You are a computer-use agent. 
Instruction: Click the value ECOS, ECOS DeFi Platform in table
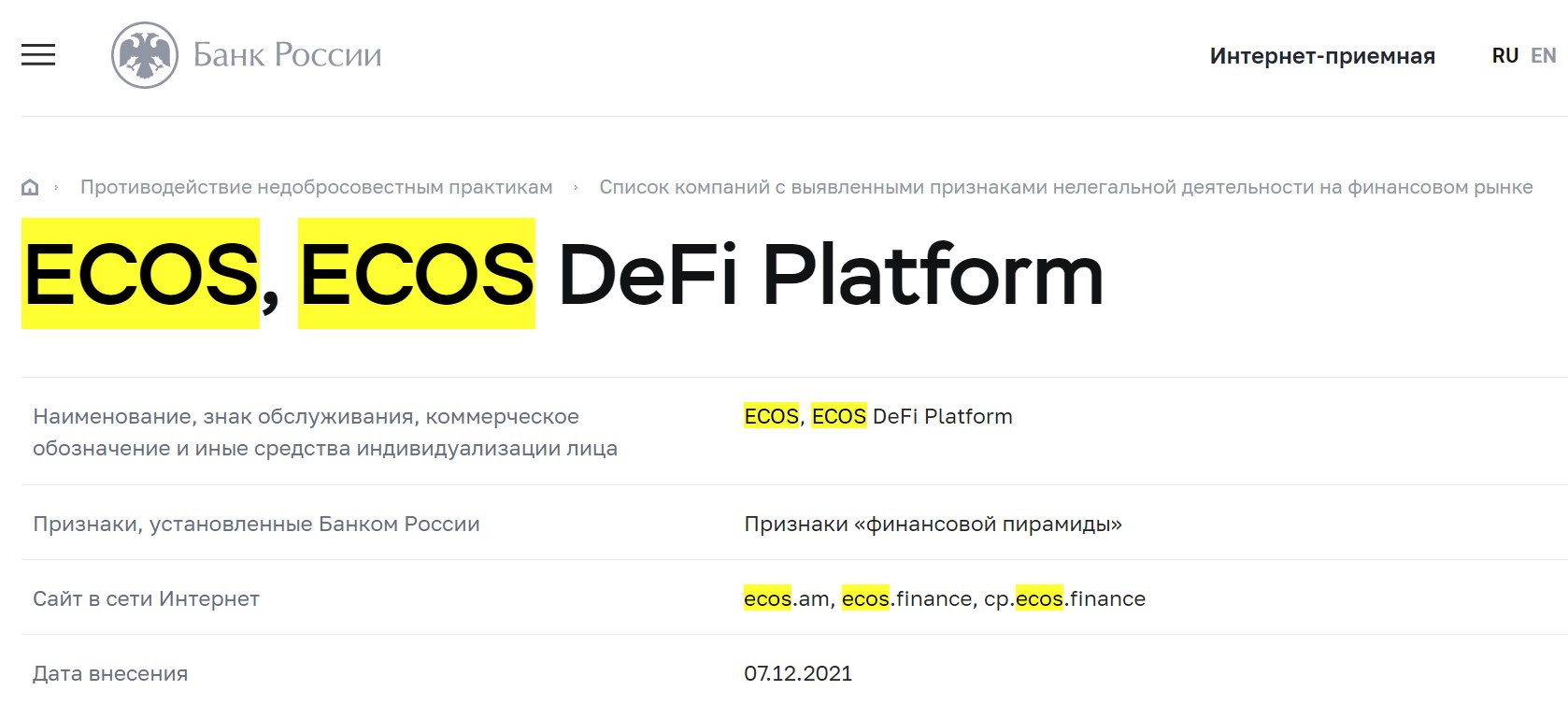pos(878,416)
